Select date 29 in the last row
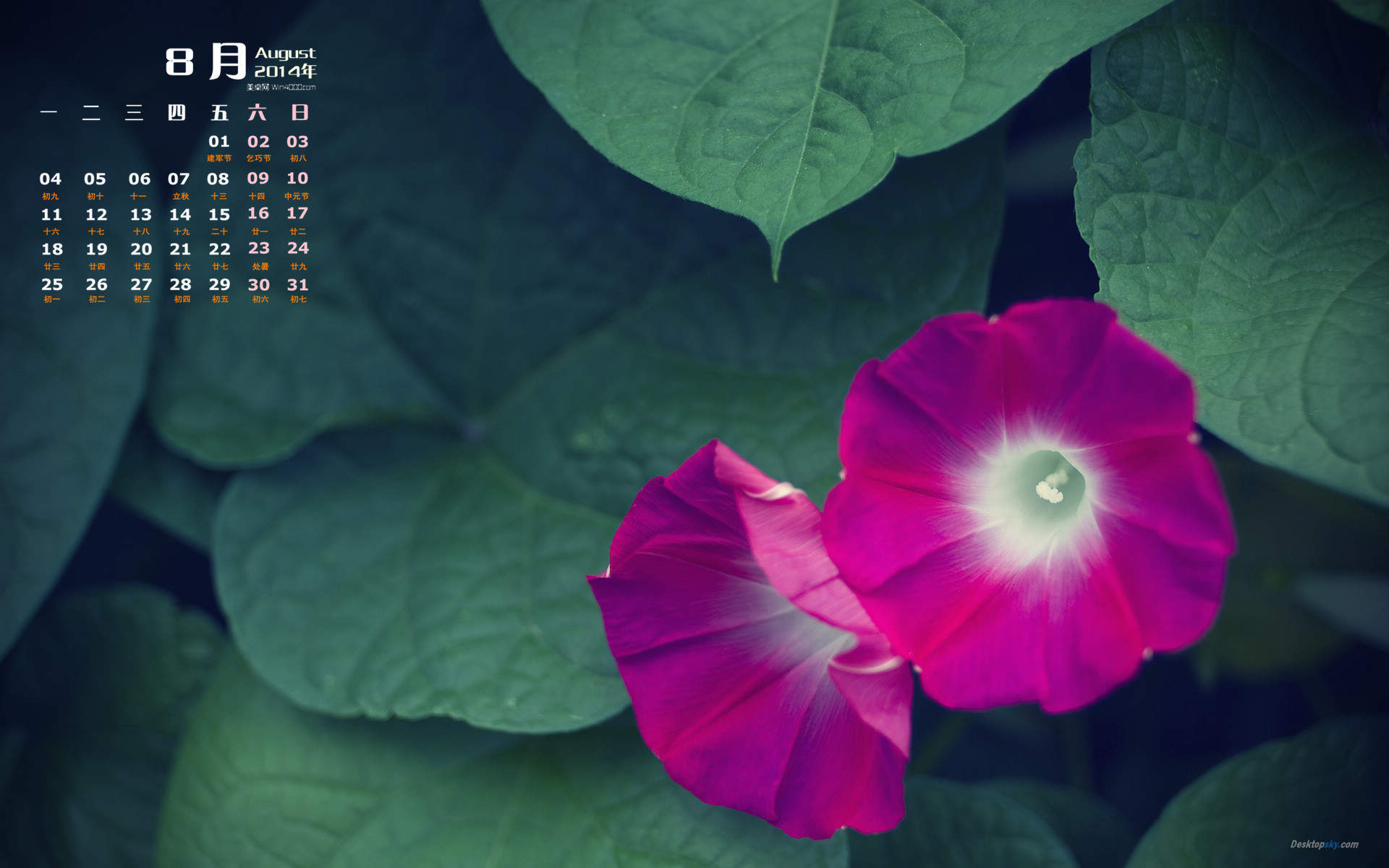The width and height of the screenshot is (1389, 868). [220, 285]
